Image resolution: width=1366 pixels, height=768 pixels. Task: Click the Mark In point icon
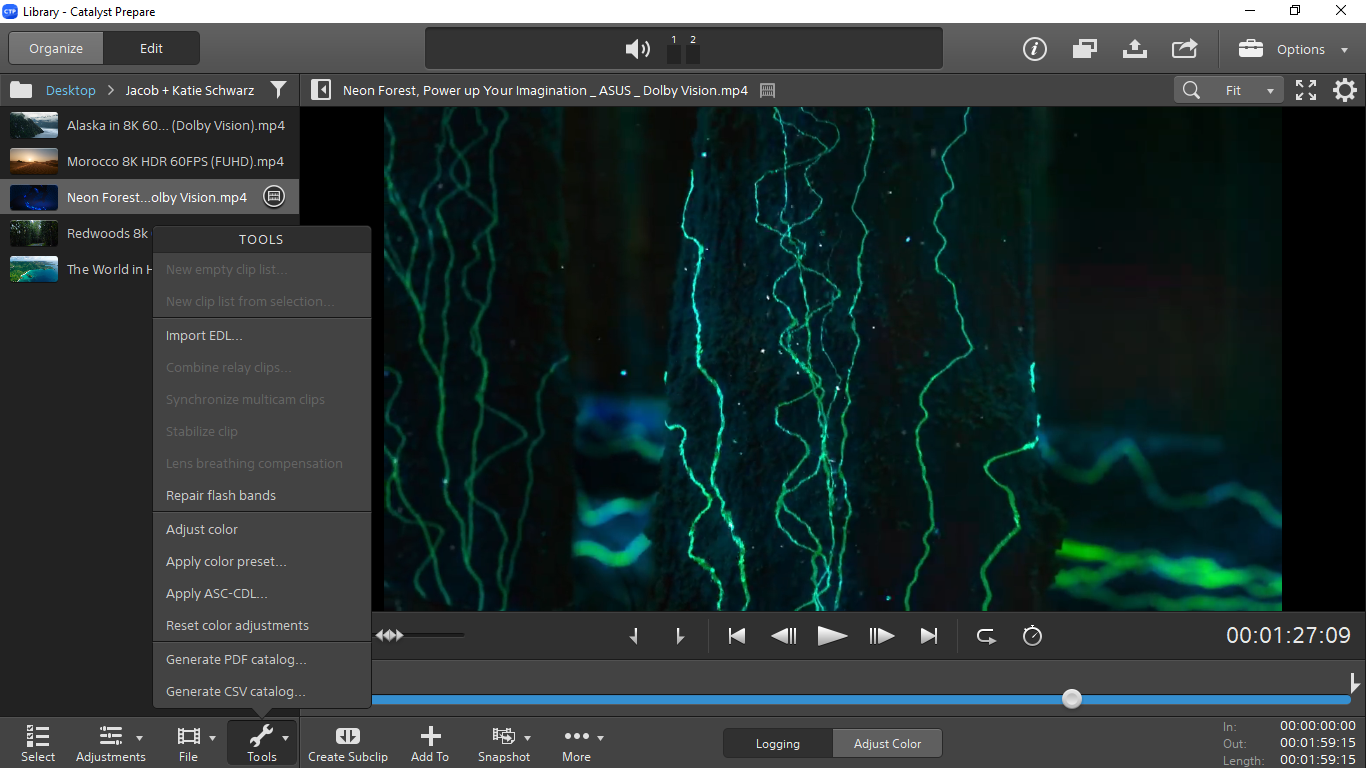tap(634, 636)
